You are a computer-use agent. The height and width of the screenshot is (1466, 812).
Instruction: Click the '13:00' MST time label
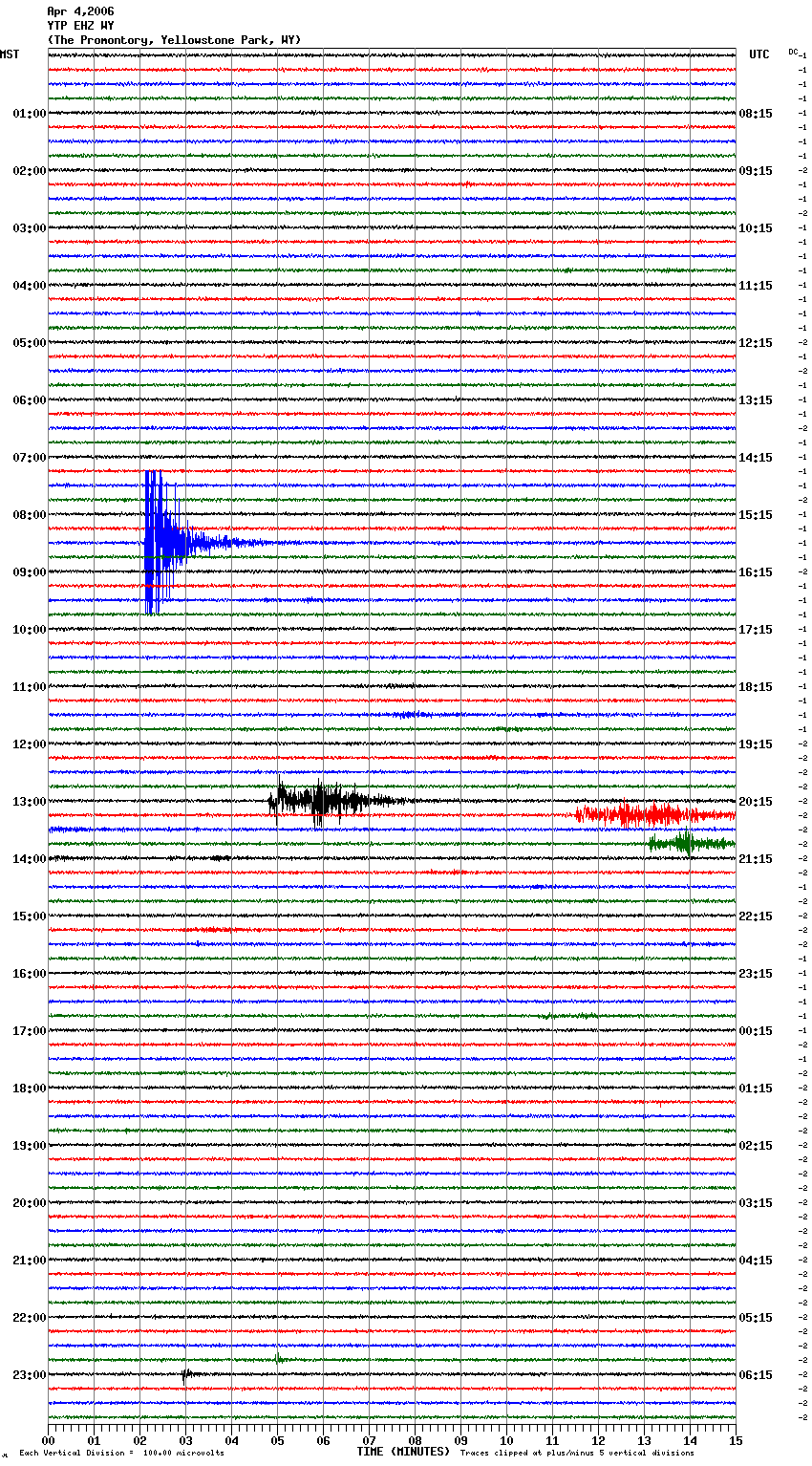point(30,802)
